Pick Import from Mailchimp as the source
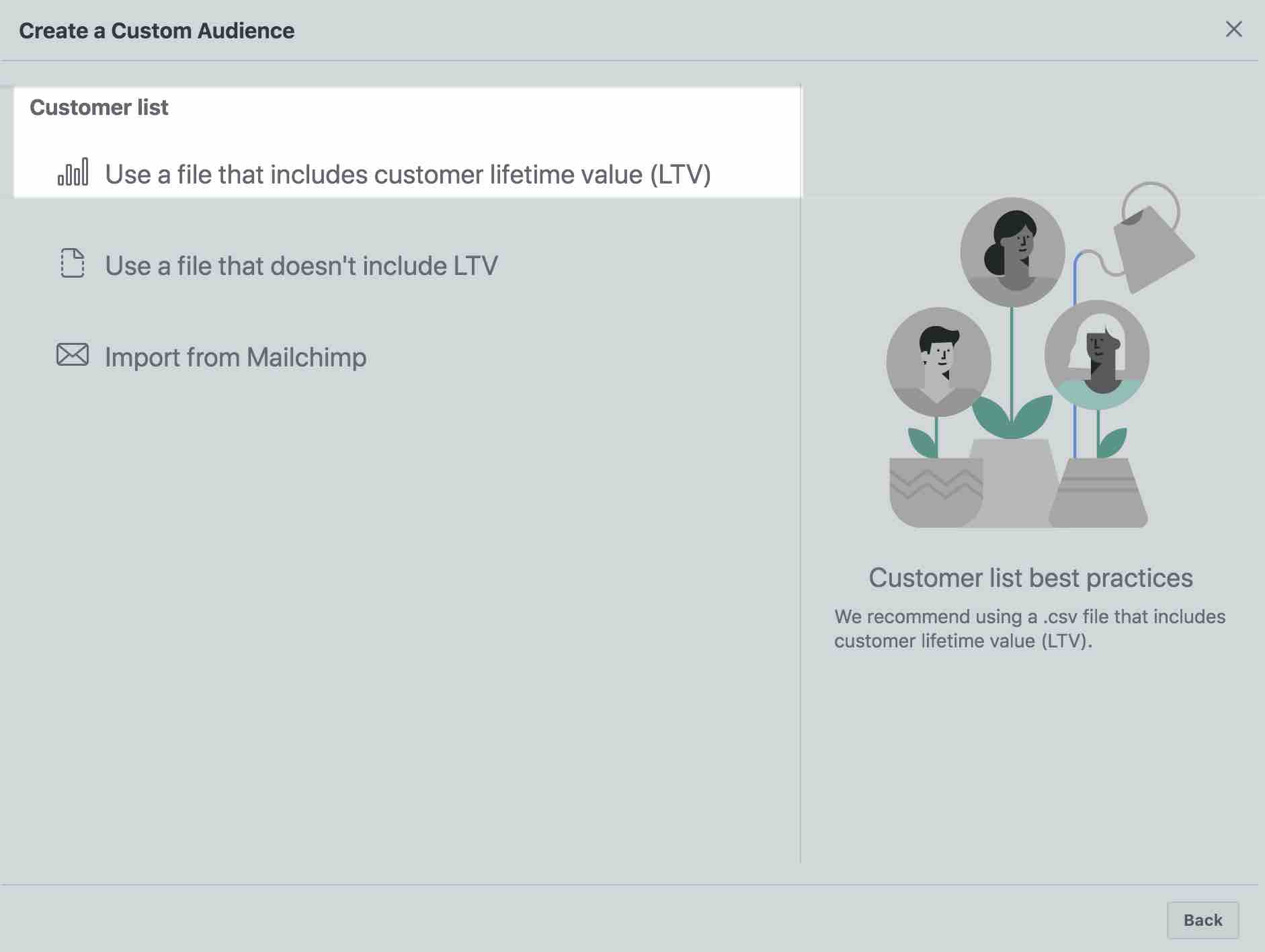The width and height of the screenshot is (1265, 952). [x=235, y=356]
